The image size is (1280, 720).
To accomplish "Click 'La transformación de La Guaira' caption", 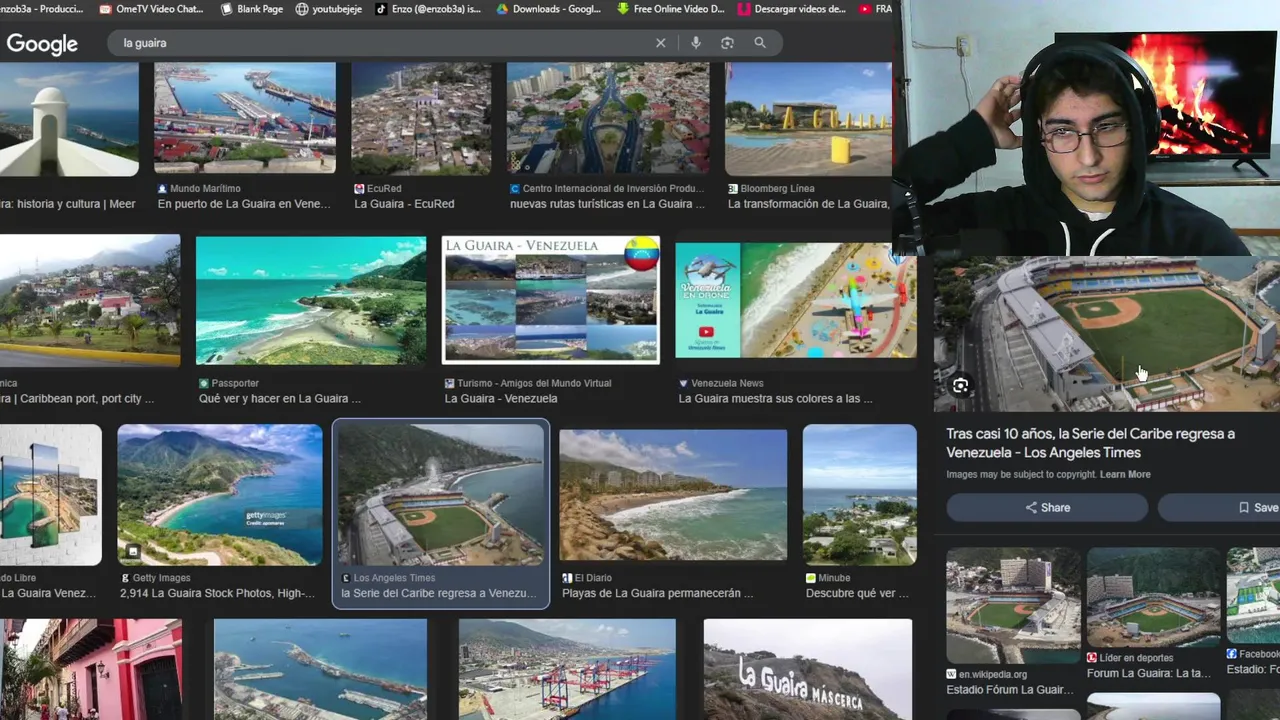I will [x=808, y=204].
